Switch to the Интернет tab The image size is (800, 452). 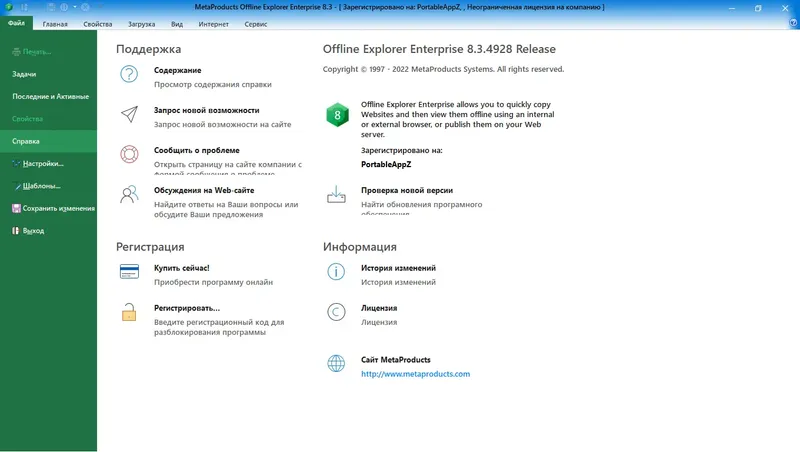pos(213,24)
